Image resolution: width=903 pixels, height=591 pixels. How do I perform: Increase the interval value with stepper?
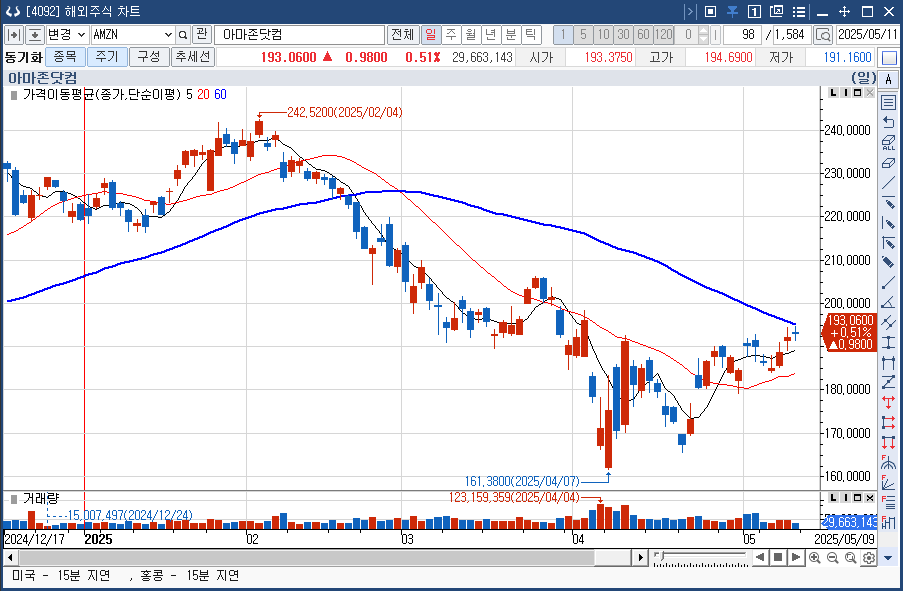(703, 31)
